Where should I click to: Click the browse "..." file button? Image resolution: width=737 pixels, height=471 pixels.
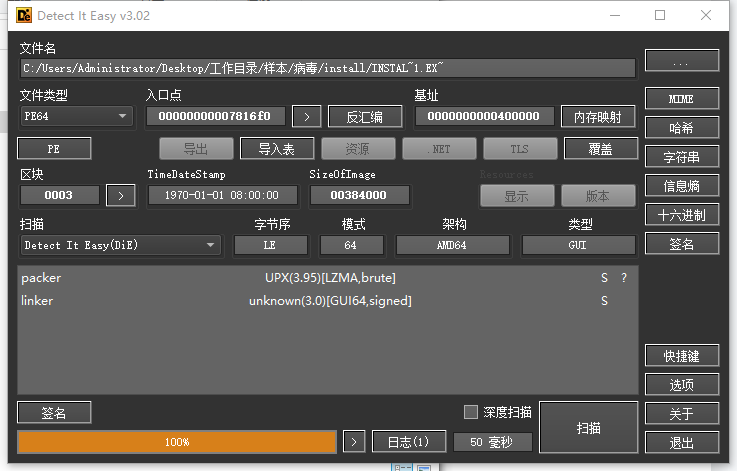click(682, 61)
